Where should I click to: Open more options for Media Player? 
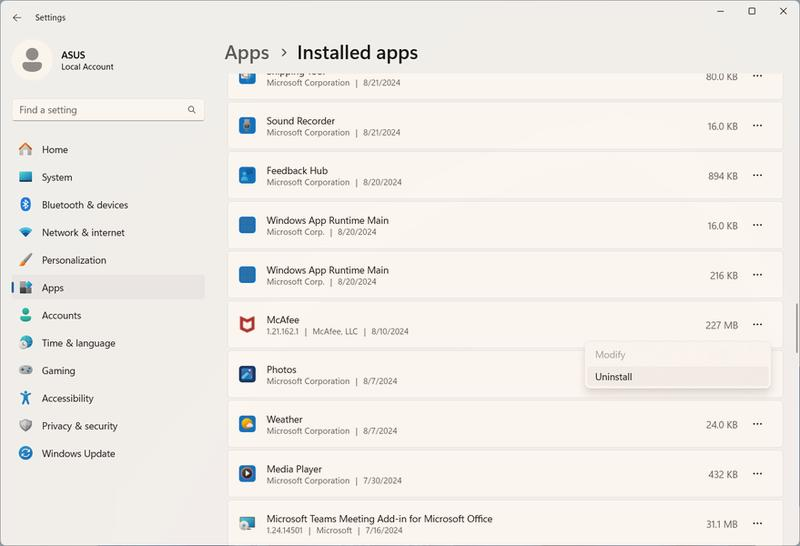(x=757, y=474)
